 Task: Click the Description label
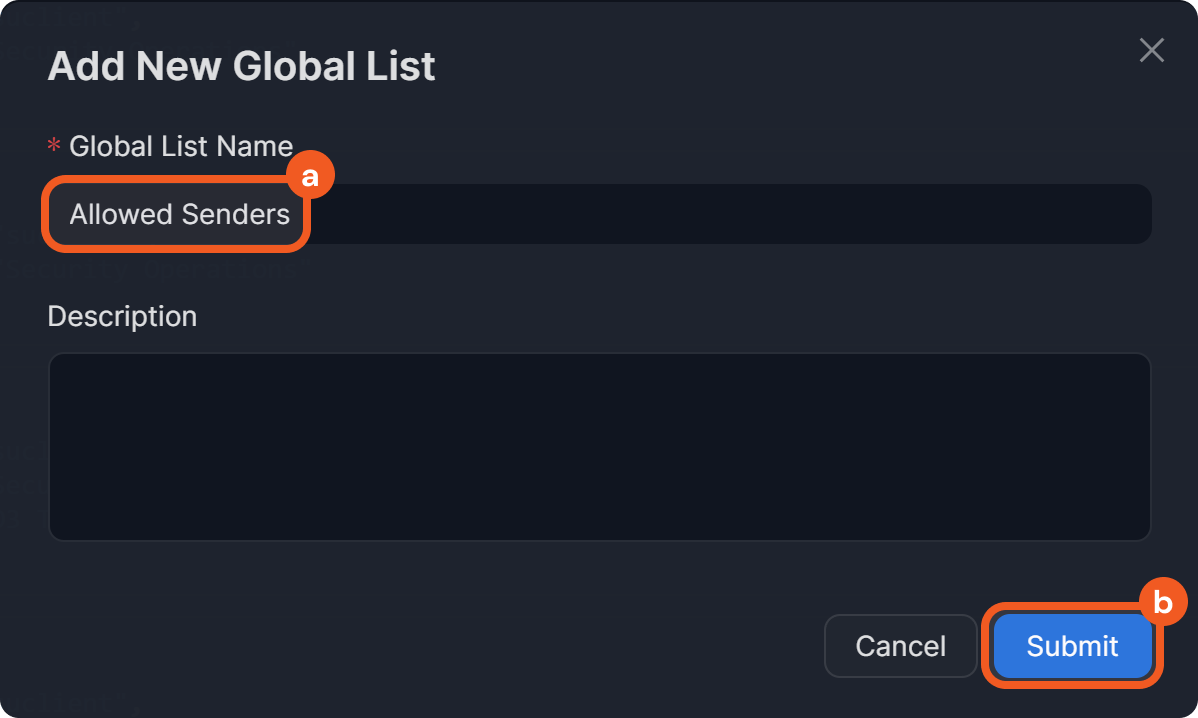click(121, 316)
